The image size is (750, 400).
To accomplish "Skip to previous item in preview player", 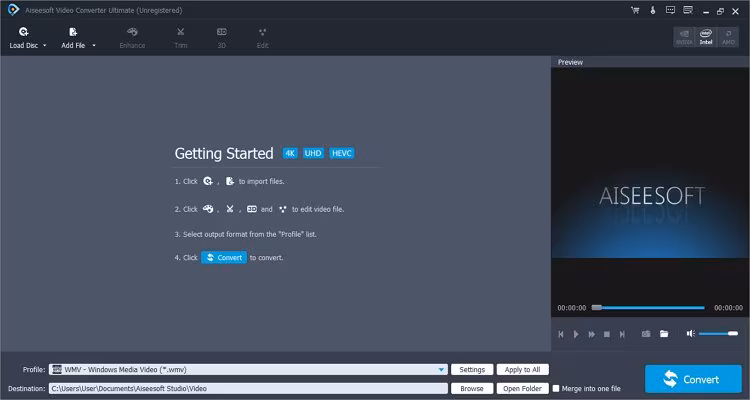I will point(561,334).
